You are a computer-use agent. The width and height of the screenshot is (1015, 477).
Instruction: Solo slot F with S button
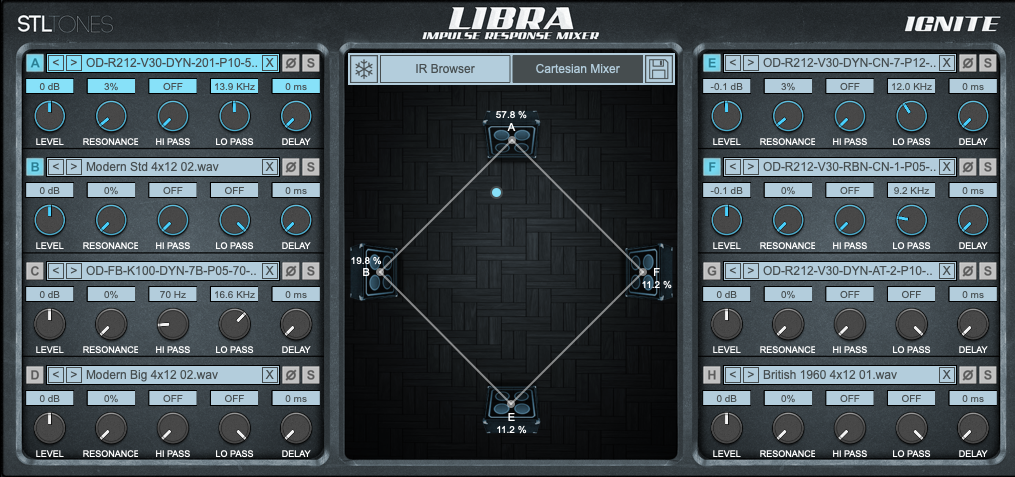pyautogui.click(x=987, y=167)
